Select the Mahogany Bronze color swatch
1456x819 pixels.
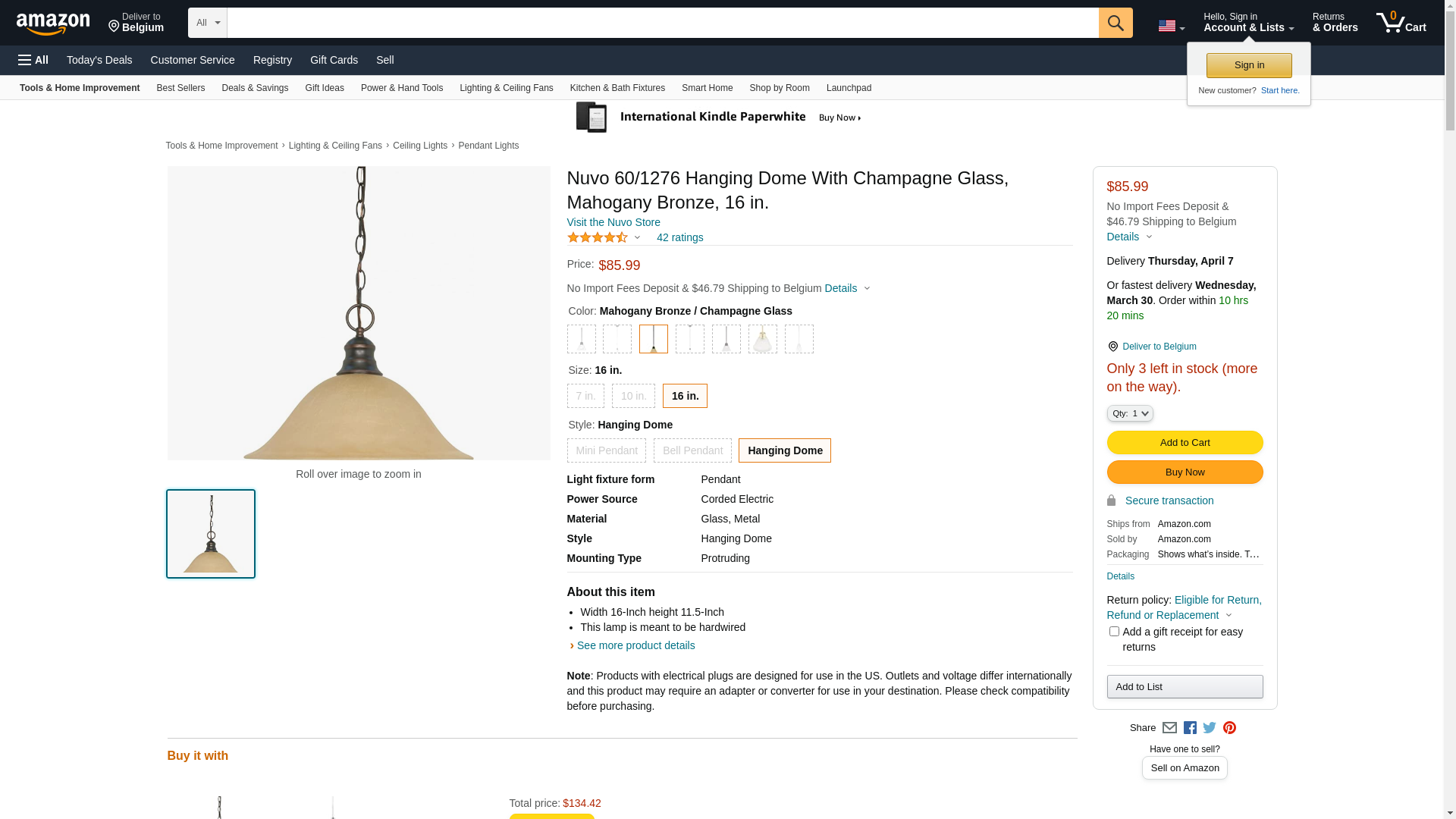click(653, 339)
